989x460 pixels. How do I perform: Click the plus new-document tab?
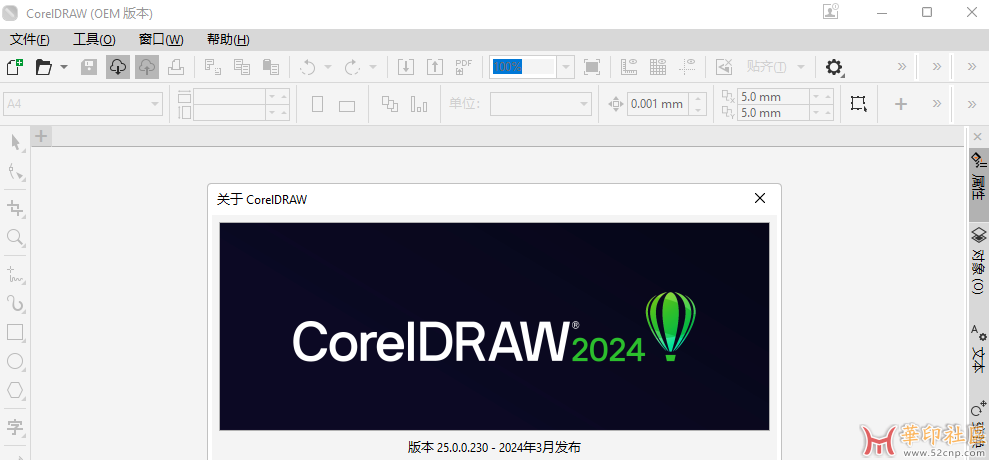41,136
